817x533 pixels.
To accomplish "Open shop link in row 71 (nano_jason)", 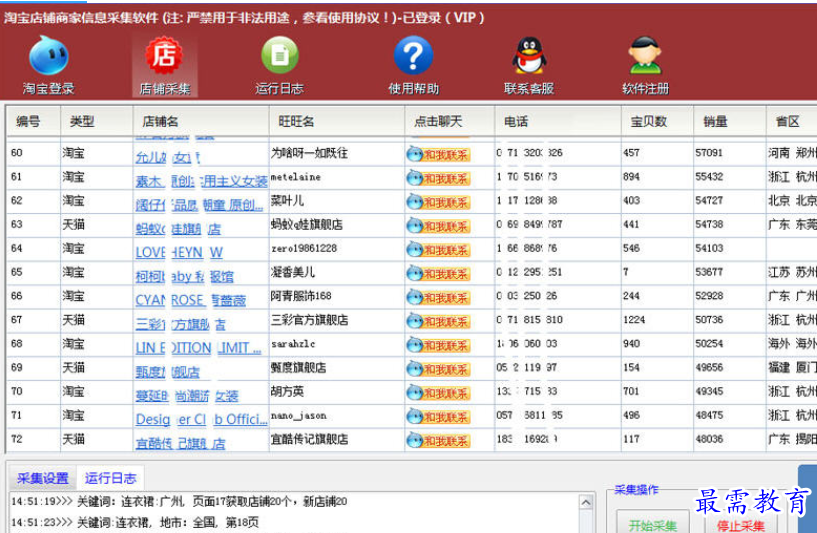I will [201, 419].
